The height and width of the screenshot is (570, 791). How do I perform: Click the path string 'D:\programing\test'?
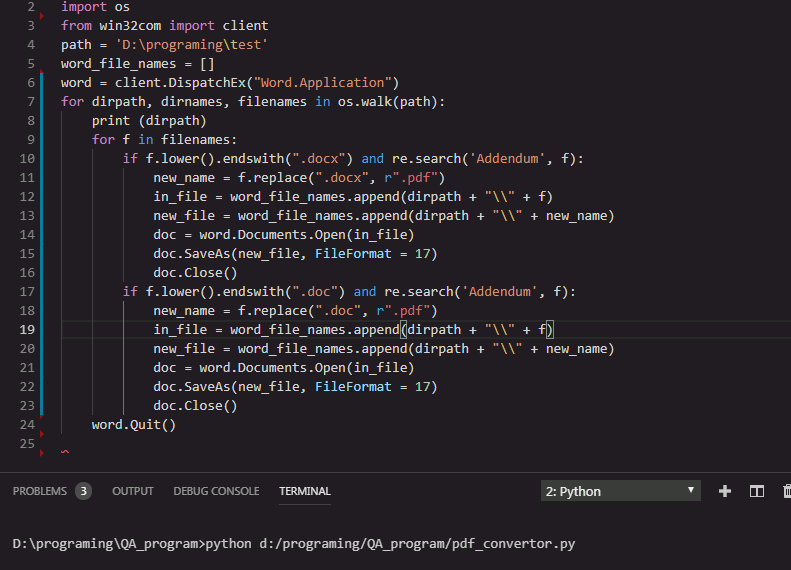pyautogui.click(x=192, y=45)
